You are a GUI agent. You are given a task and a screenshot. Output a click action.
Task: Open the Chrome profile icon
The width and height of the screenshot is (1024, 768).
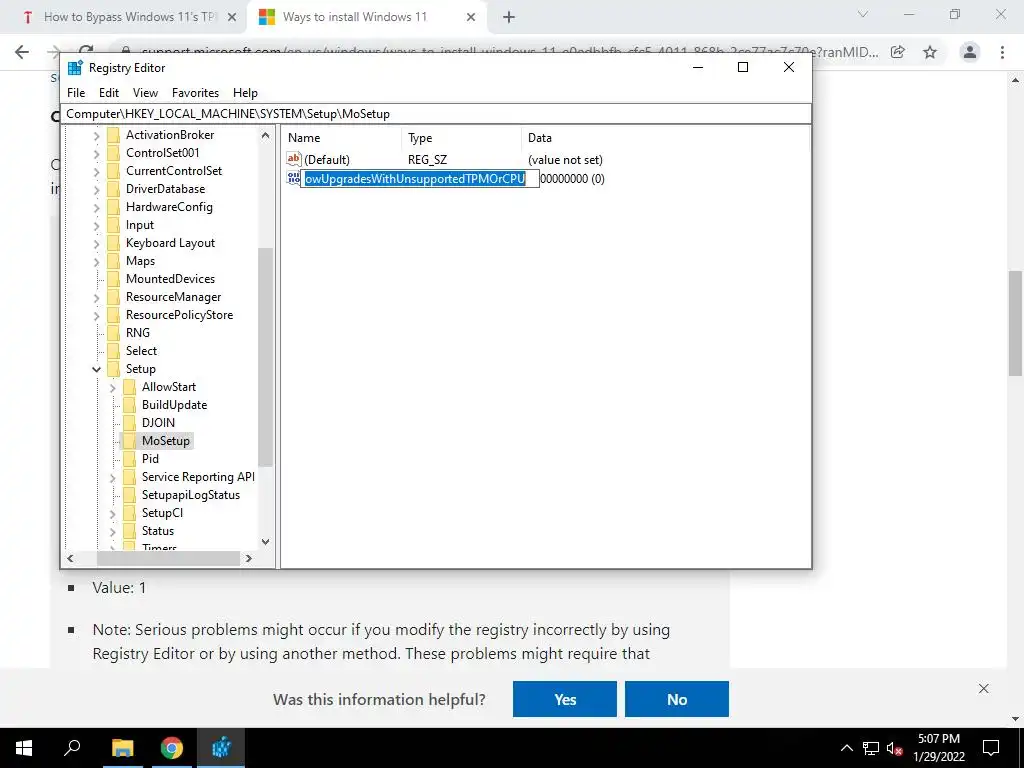[x=970, y=52]
